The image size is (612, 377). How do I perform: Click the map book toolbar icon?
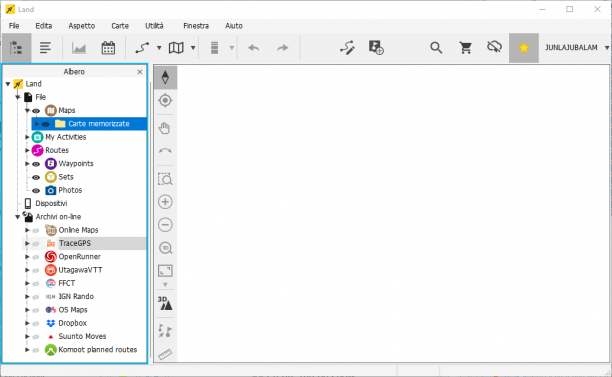coord(176,48)
